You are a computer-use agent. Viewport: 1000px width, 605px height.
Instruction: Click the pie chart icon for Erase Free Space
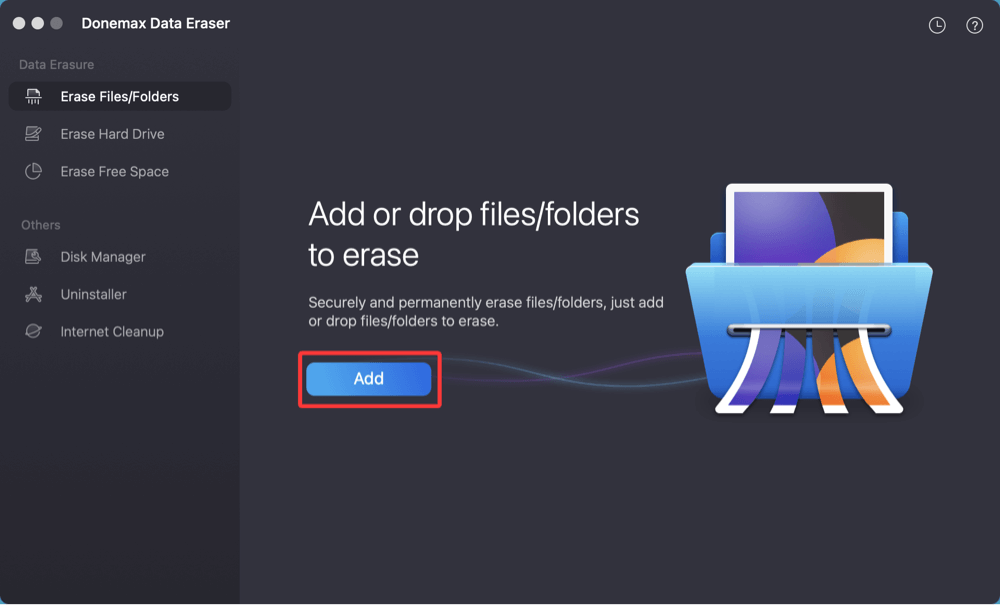(34, 171)
